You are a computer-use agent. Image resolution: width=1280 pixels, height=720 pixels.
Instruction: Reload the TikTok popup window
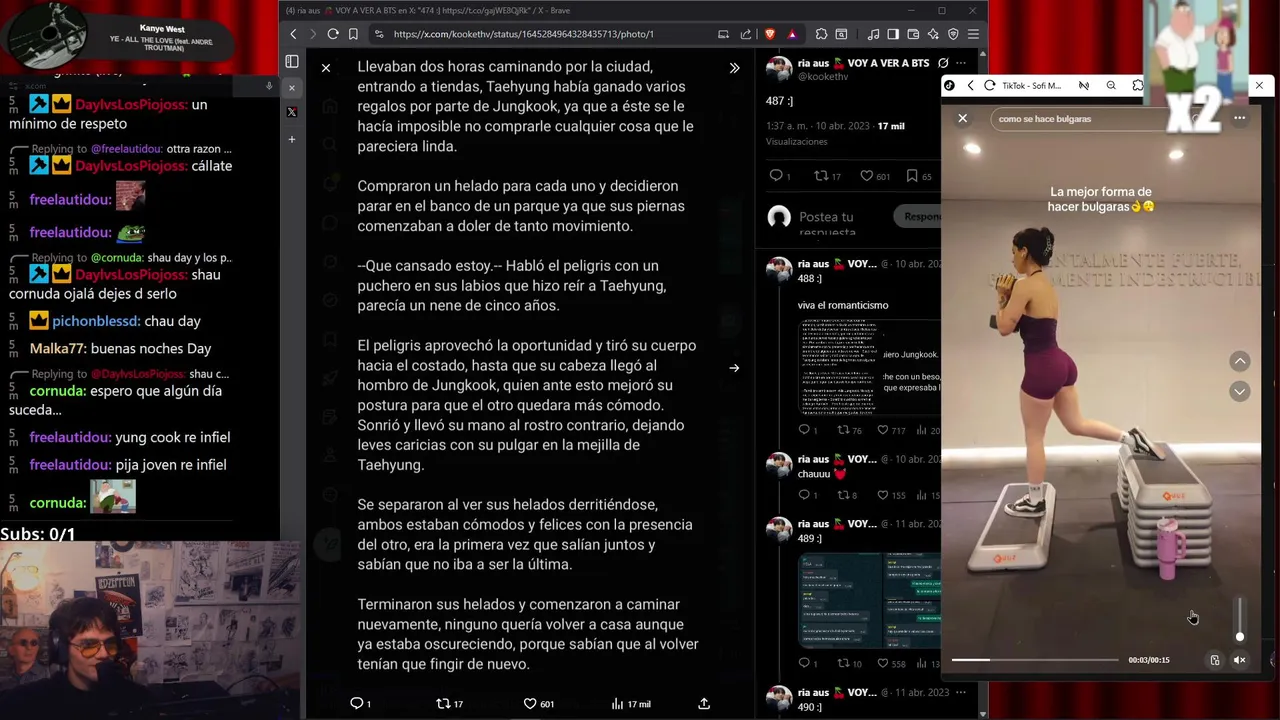[989, 86]
